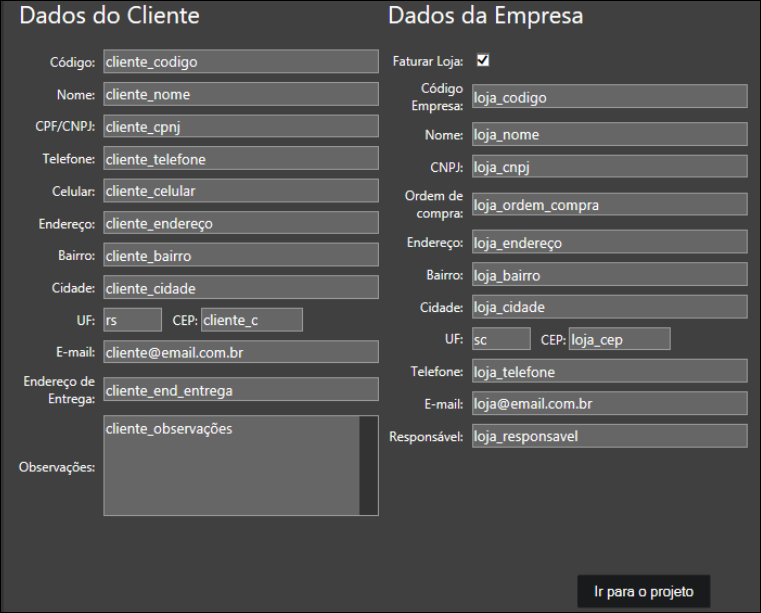Viewport: 761px width, 613px height.
Task: Focus the company CEP field loja_cep
Action: [x=619, y=339]
